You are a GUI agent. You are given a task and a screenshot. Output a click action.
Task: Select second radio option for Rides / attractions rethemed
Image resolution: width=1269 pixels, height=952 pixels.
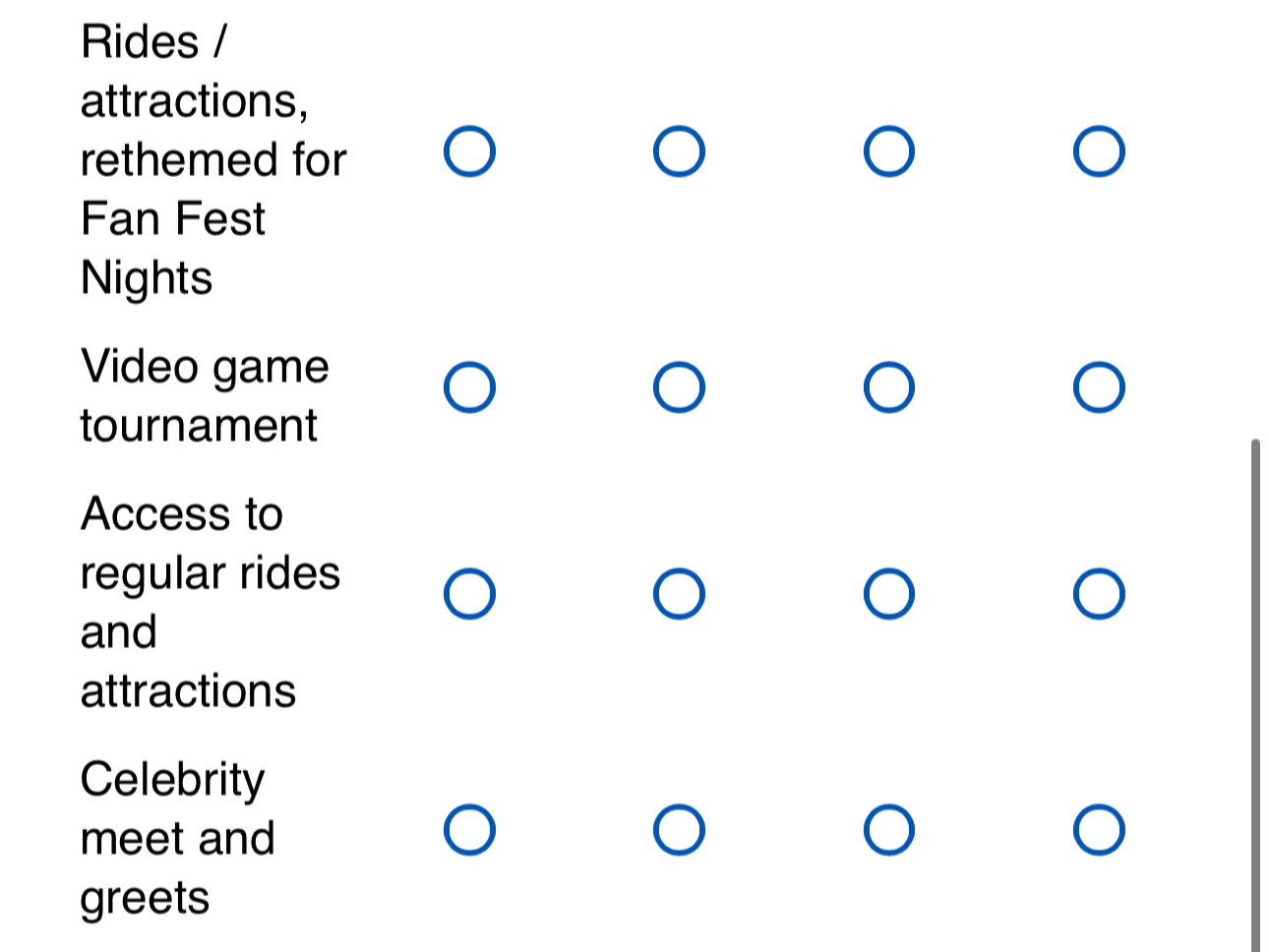pyautogui.click(x=679, y=151)
